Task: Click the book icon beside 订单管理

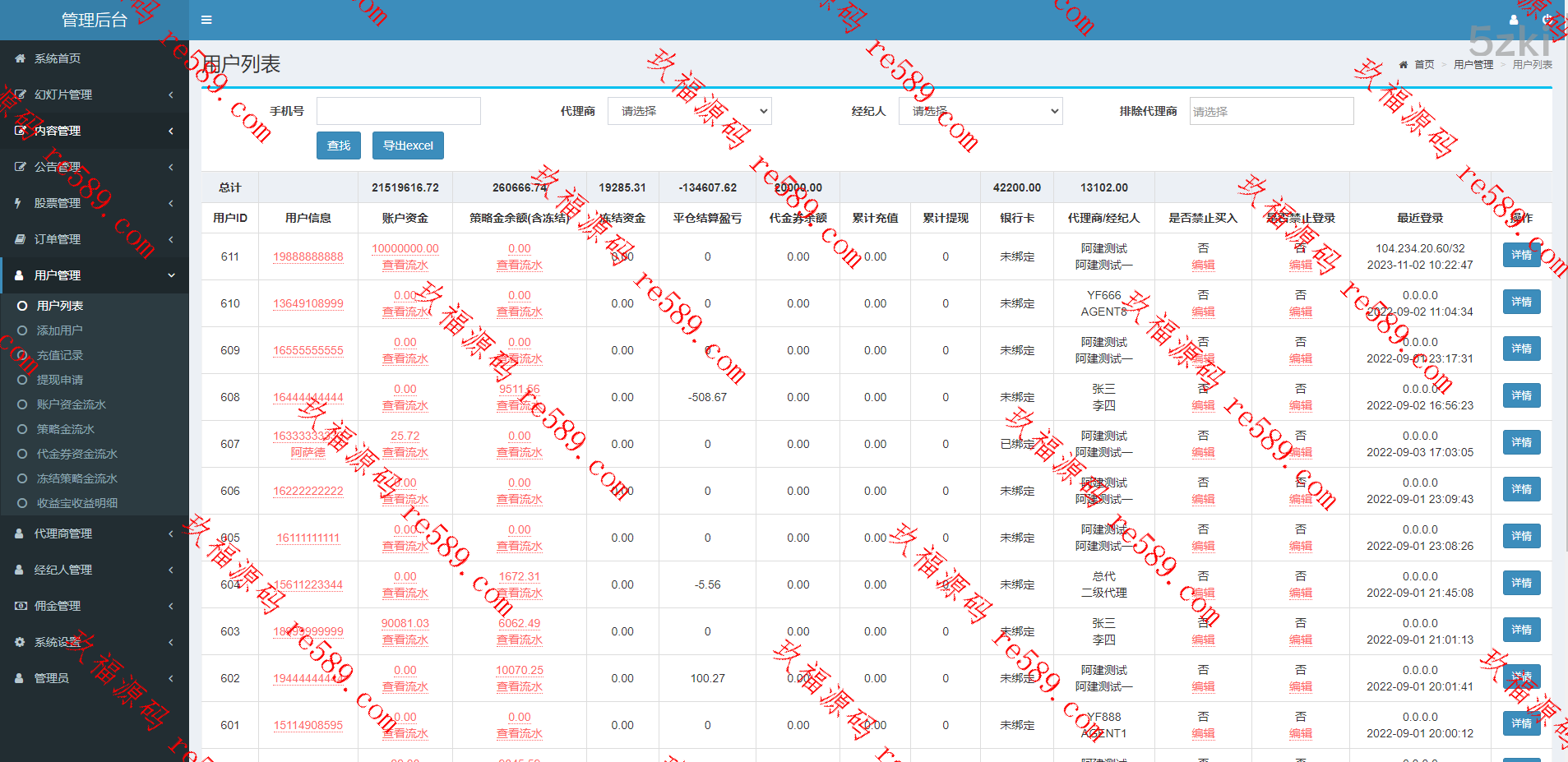Action: (x=20, y=239)
